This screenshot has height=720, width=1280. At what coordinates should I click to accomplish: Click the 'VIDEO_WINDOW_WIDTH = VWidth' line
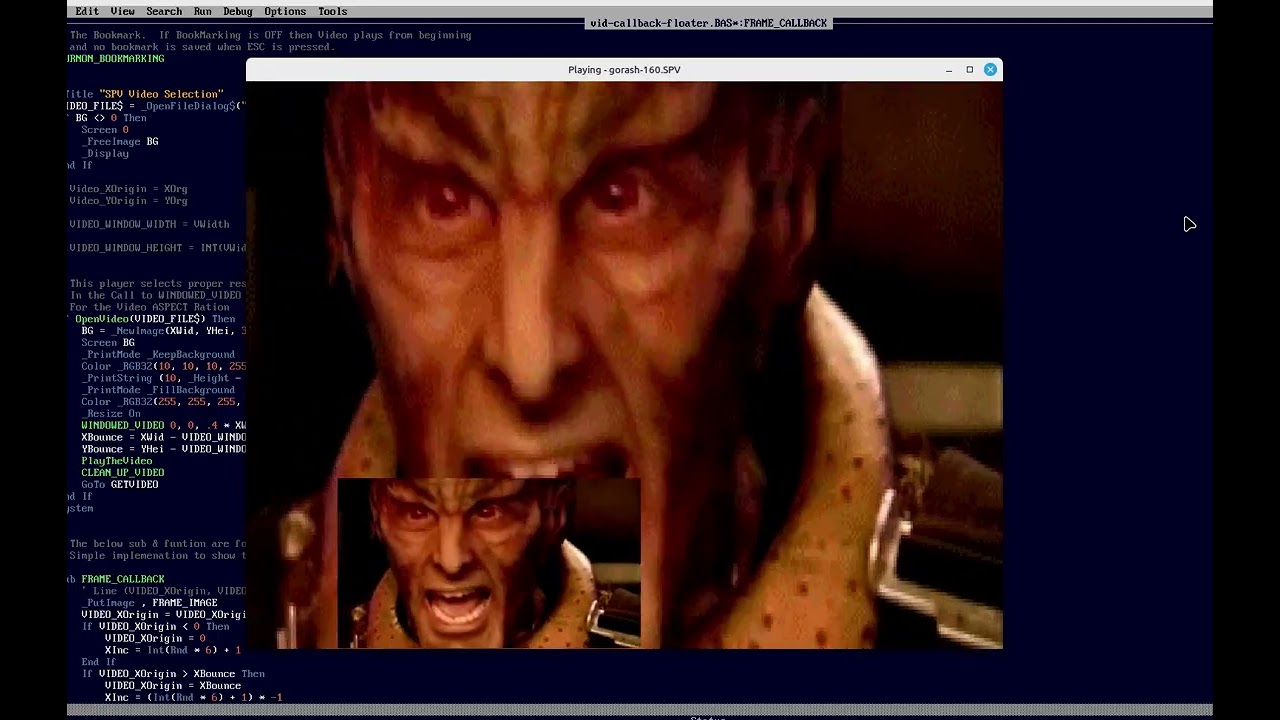(x=149, y=224)
